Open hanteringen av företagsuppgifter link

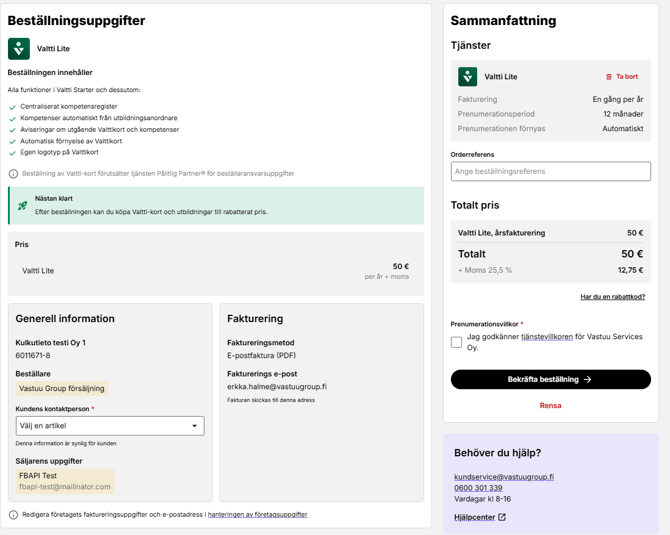point(257,514)
